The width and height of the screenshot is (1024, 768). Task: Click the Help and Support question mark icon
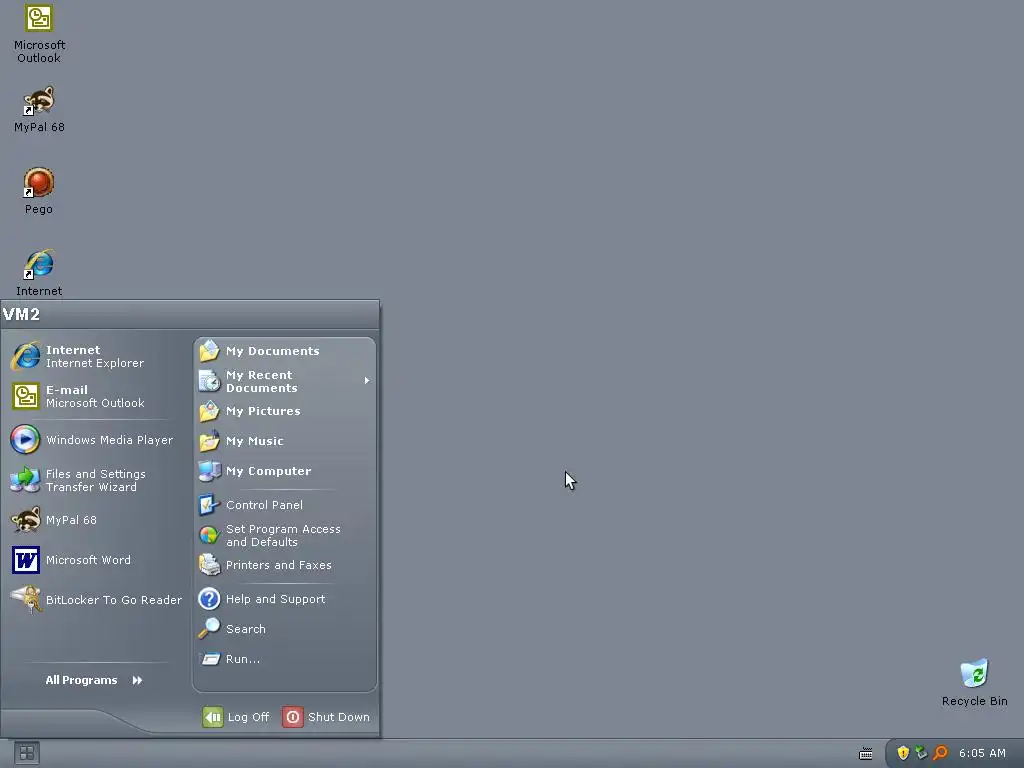coord(209,599)
